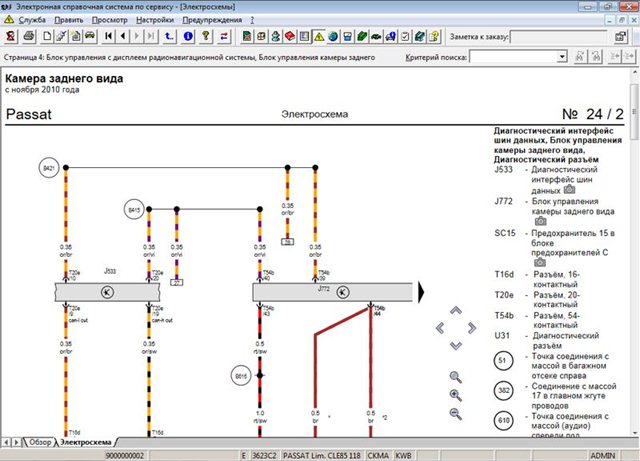Image resolution: width=640 pixels, height=461 pixels.
Task: Open the Править menu
Action: pos(69,20)
